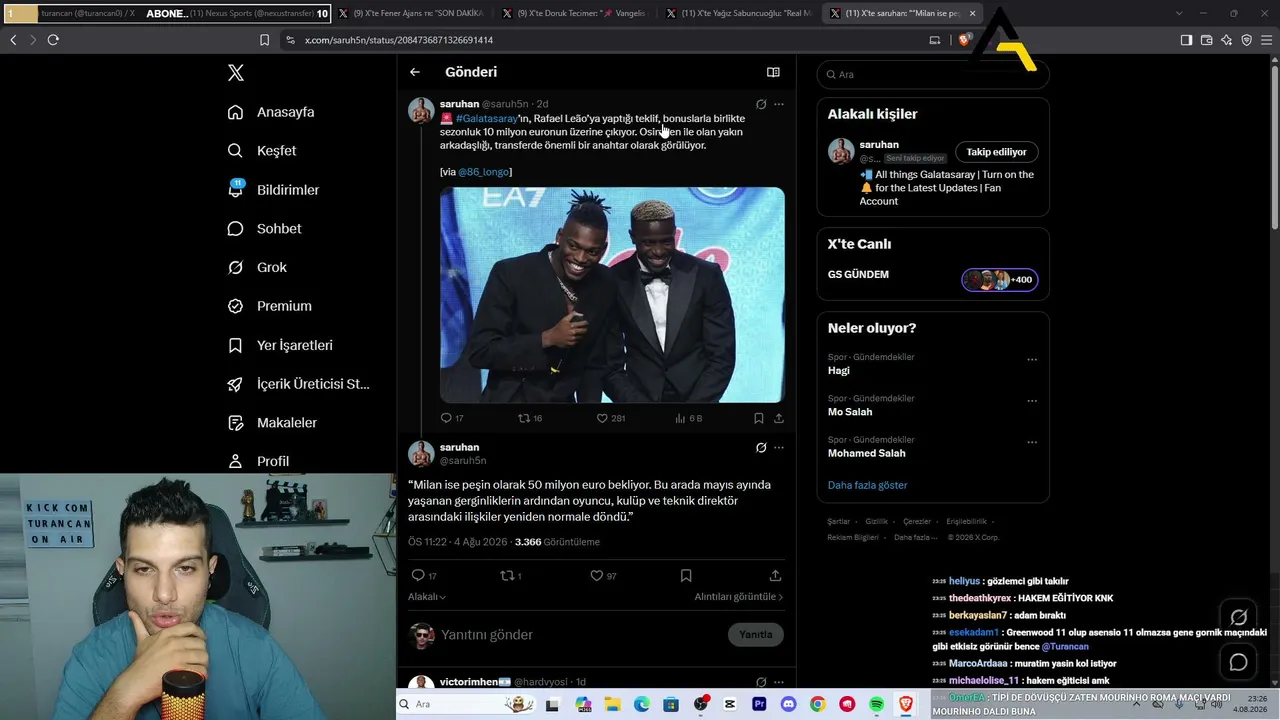The image size is (1280, 720).
Task: Bookmark the main Milan post
Action: click(686, 576)
